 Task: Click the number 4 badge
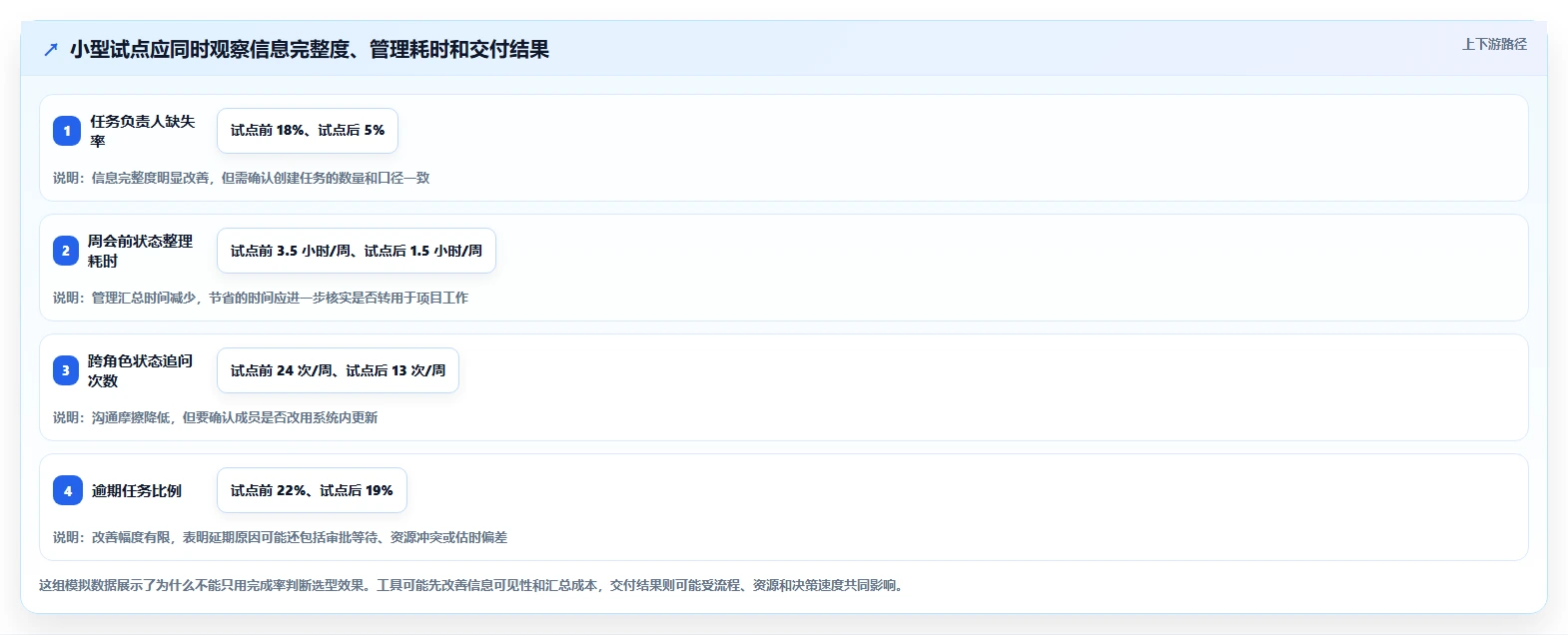(68, 490)
